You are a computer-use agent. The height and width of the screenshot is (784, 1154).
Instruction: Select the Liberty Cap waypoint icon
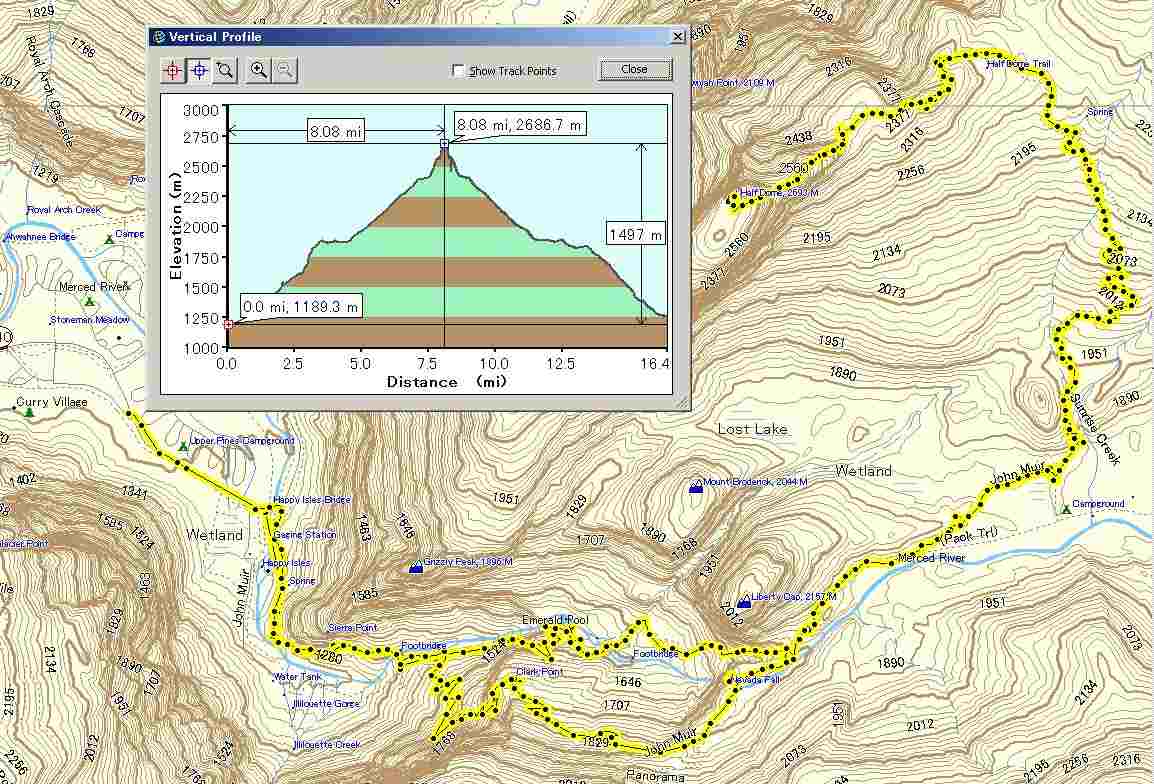pyautogui.click(x=743, y=602)
